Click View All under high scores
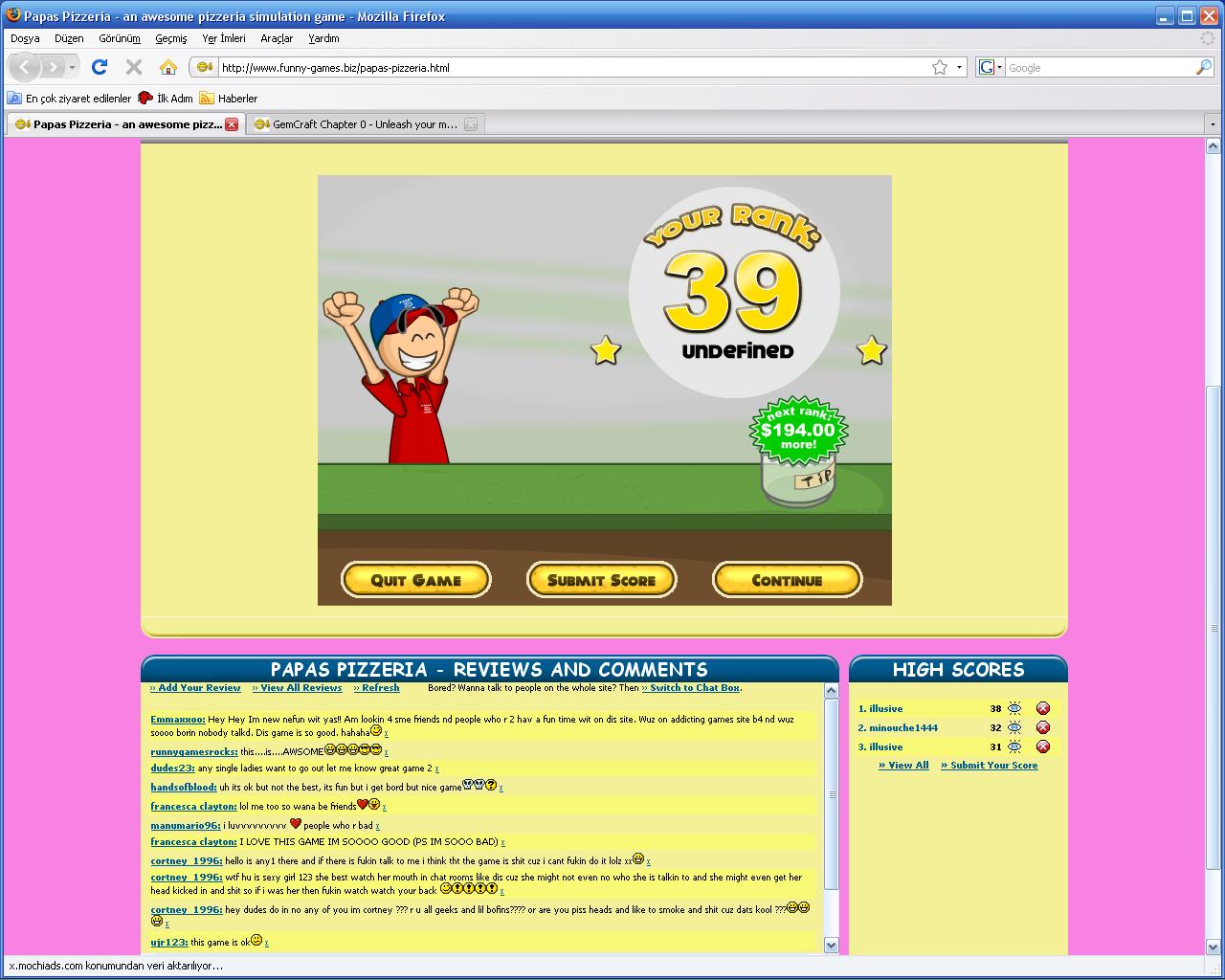Viewport: 1225px width, 980px height. pyautogui.click(x=903, y=765)
